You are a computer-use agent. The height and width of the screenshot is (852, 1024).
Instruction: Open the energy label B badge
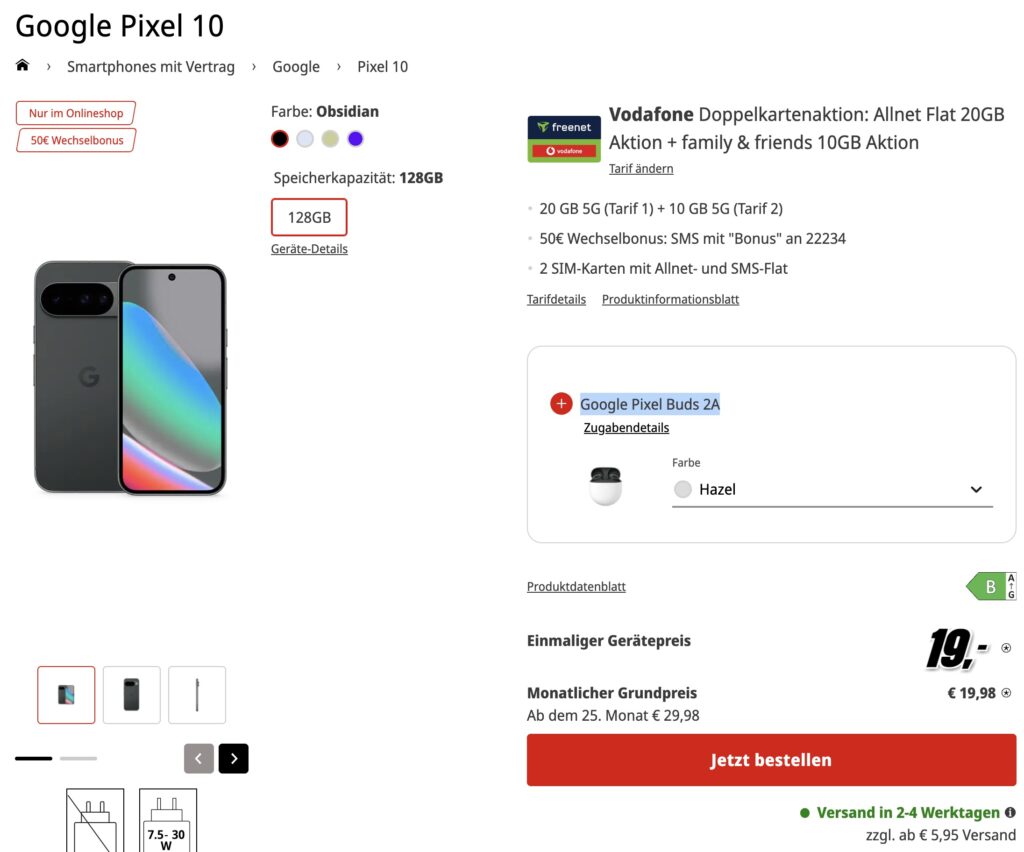tap(991, 587)
